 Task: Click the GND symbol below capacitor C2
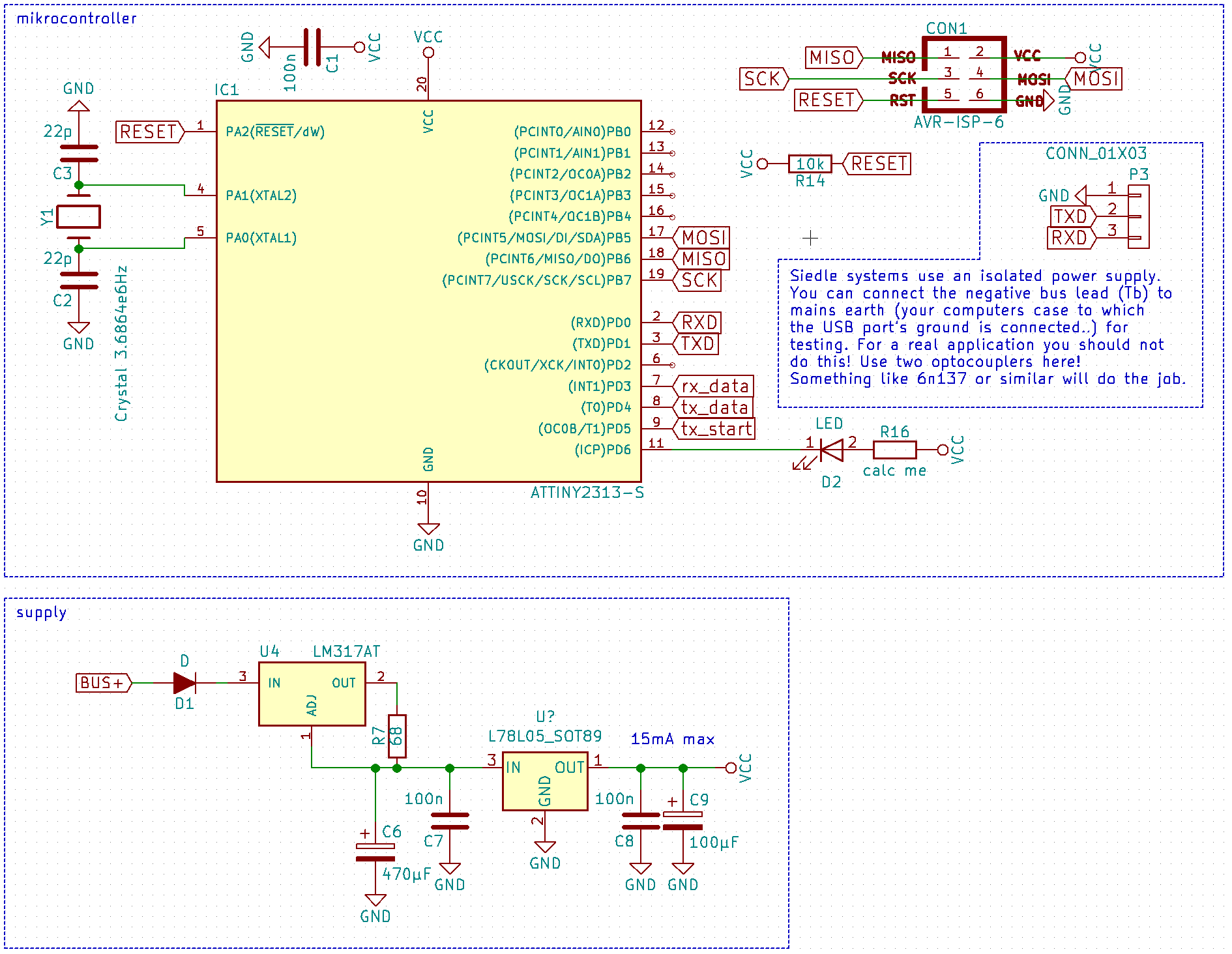pyautogui.click(x=79, y=328)
